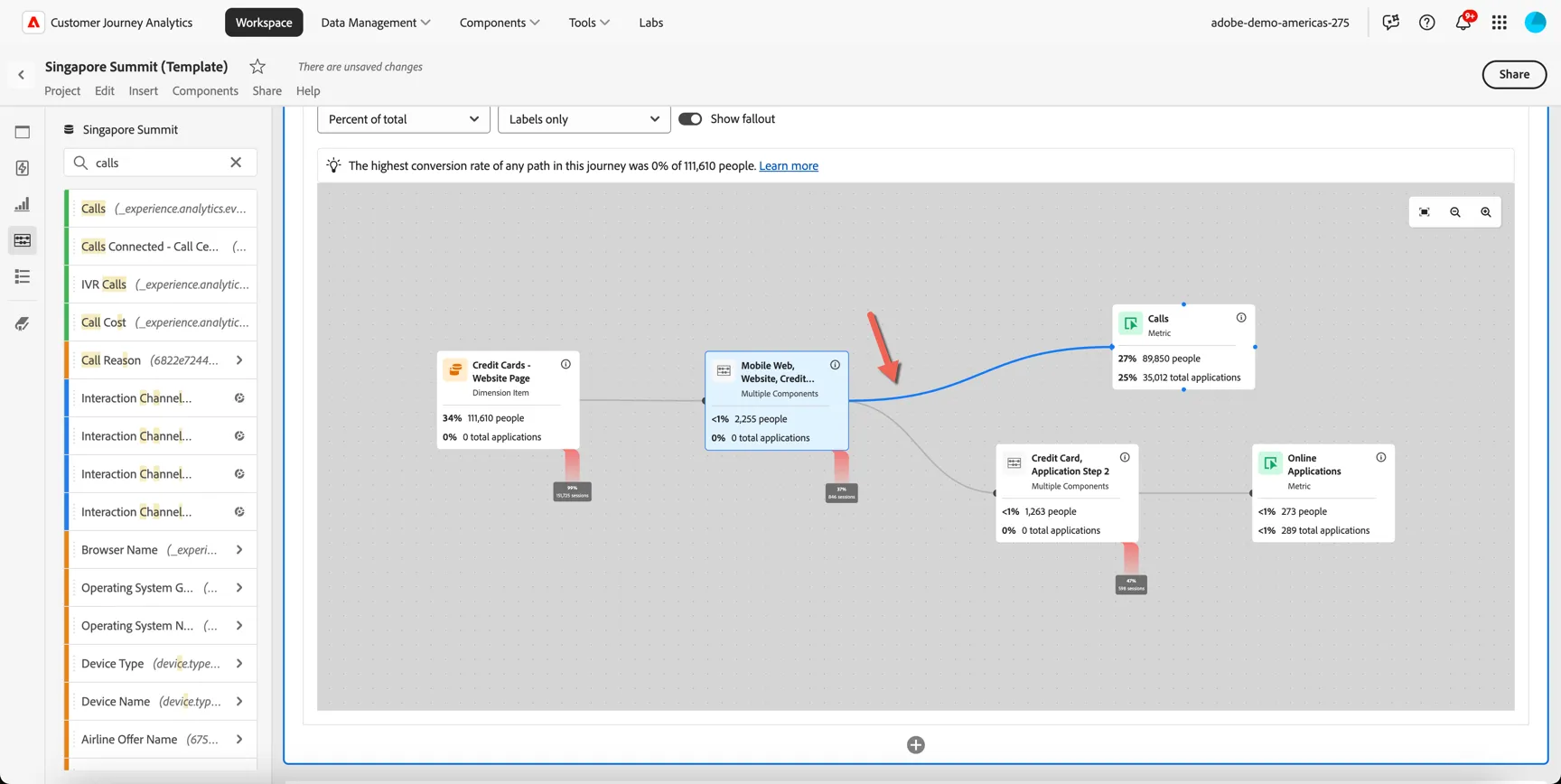This screenshot has height=784, width=1561.
Task: Toggle Show fallout switch
Action: coord(690,119)
